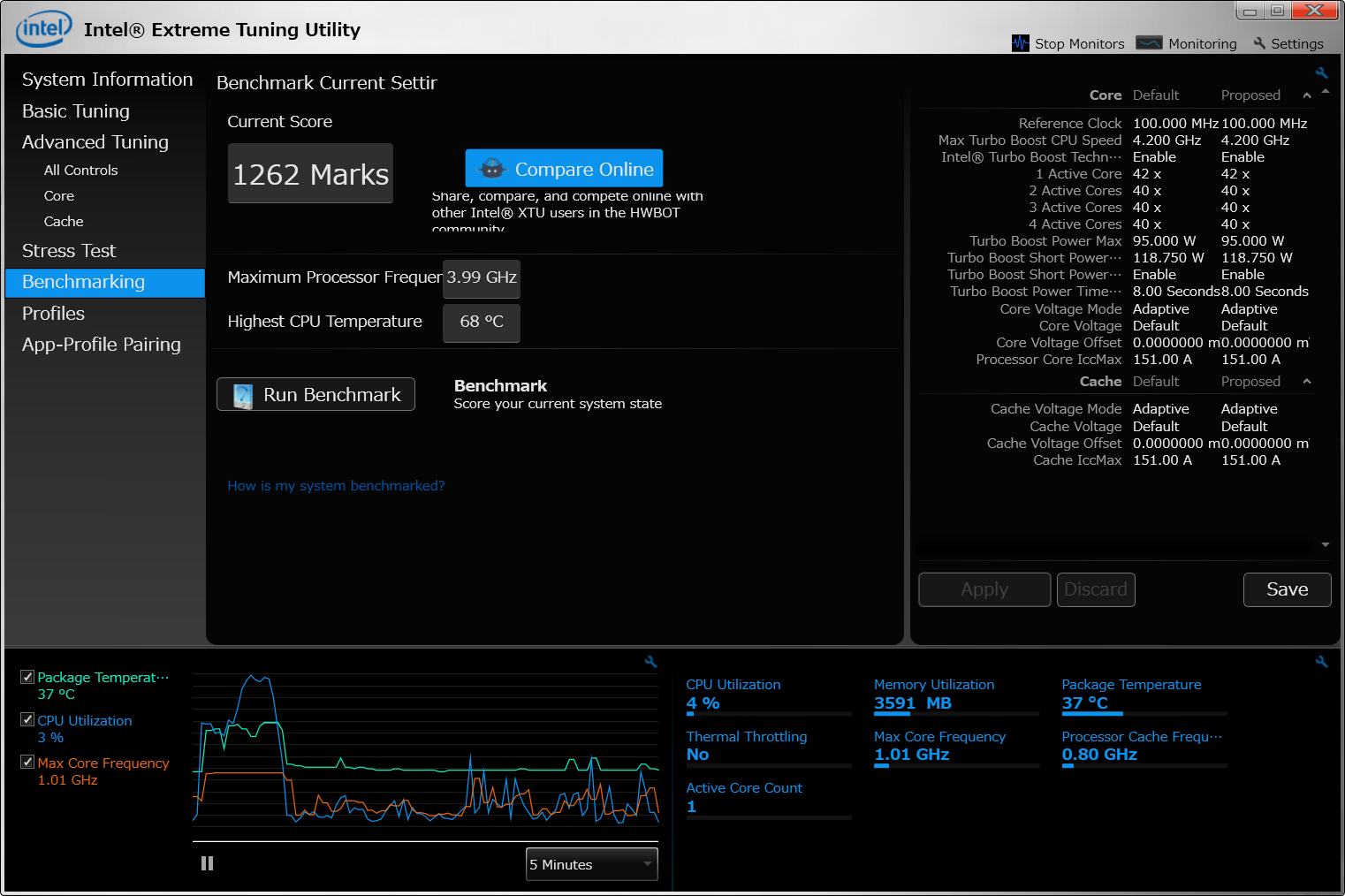Image resolution: width=1345 pixels, height=896 pixels.
Task: Open the 5 Minutes time range dropdown
Action: coord(592,864)
